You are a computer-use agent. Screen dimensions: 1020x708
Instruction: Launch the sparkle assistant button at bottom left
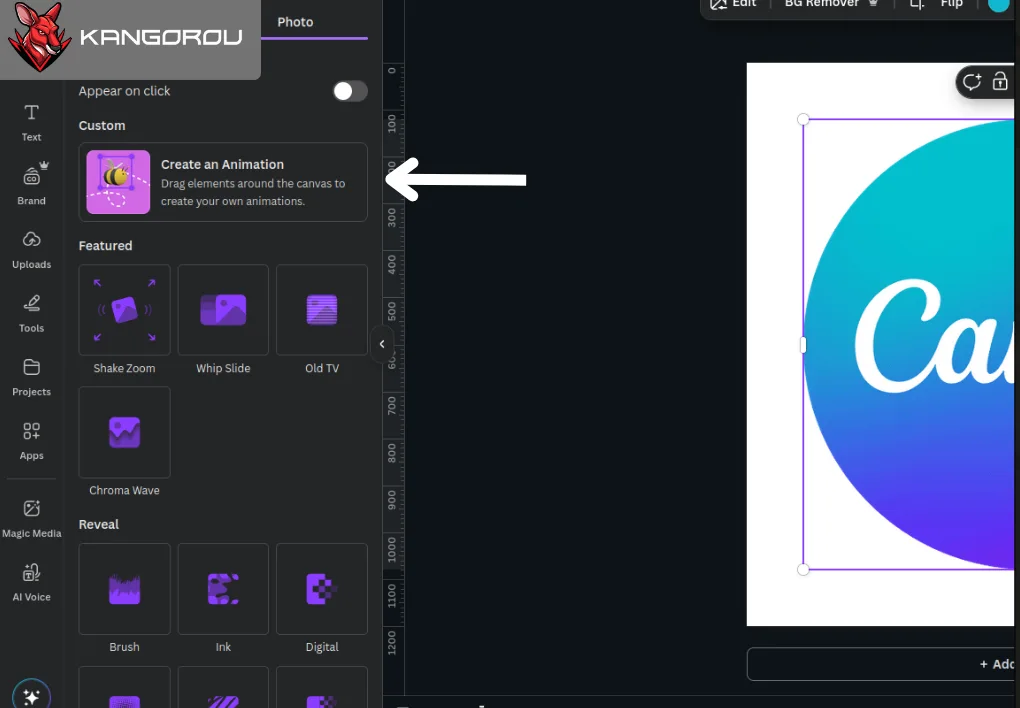pyautogui.click(x=31, y=695)
